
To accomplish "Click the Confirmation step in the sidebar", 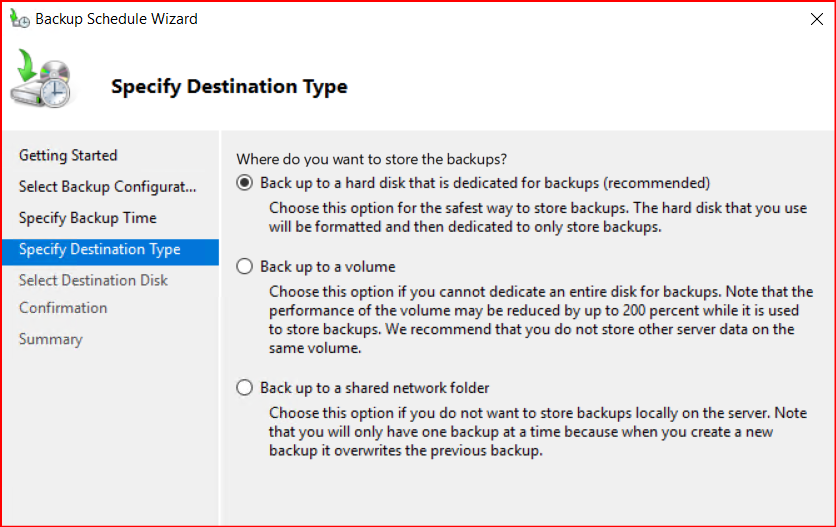I will click(63, 308).
